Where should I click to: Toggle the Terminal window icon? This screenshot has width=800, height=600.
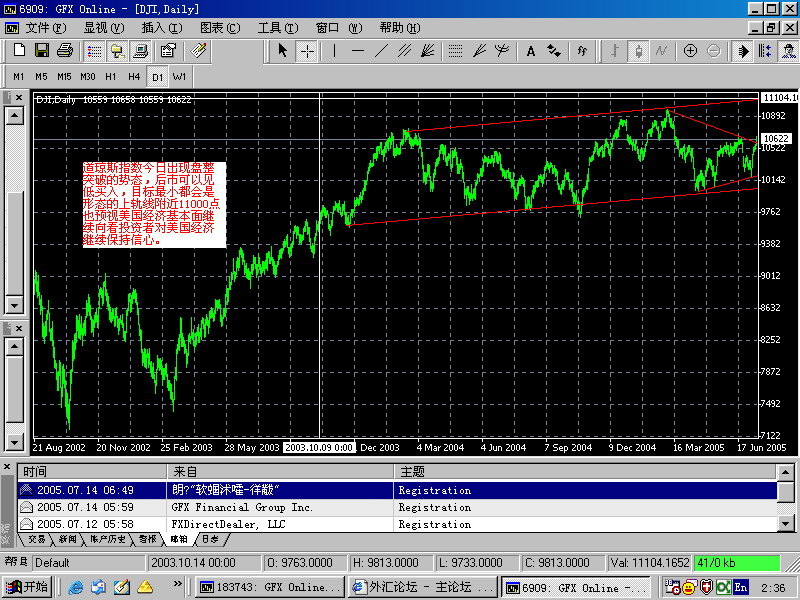point(140,51)
